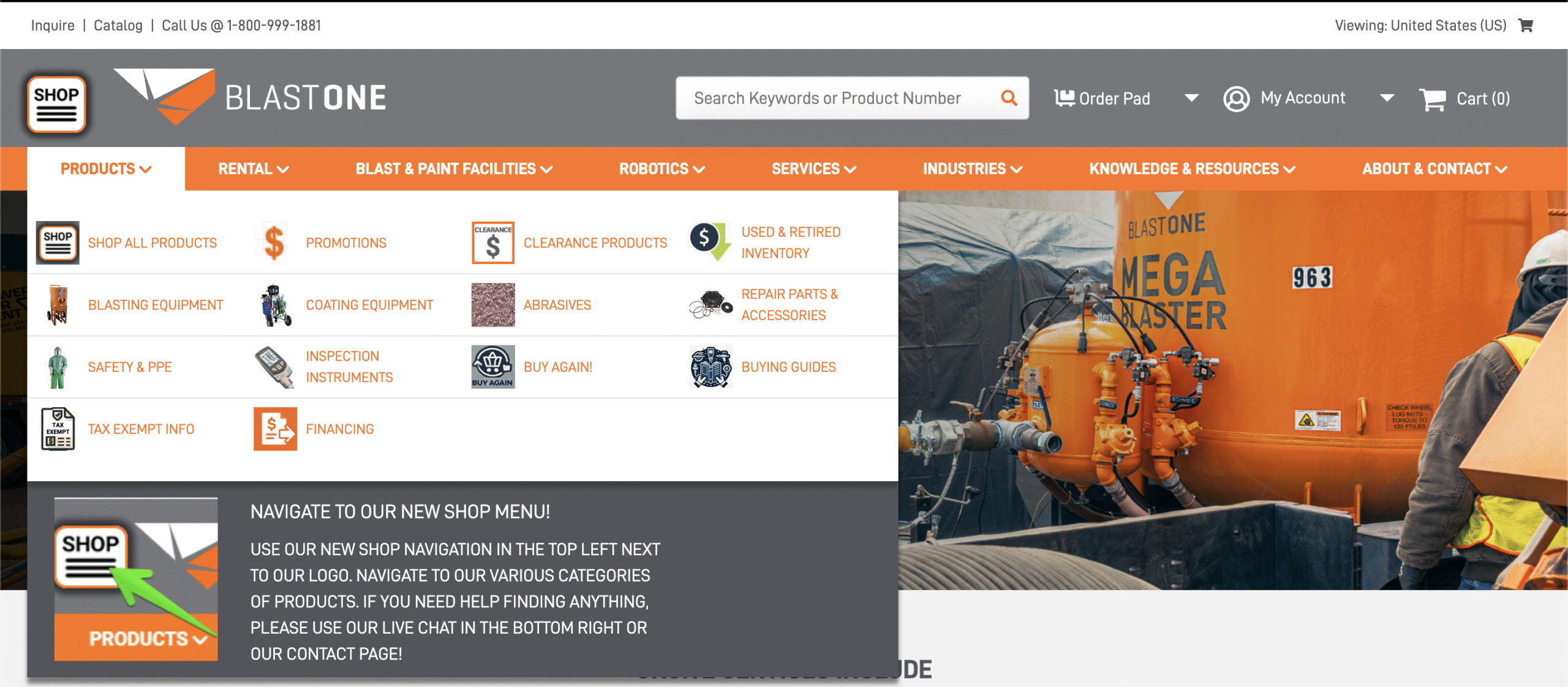Open the SERVICES menu
This screenshot has width=1568, height=687.
tap(814, 169)
